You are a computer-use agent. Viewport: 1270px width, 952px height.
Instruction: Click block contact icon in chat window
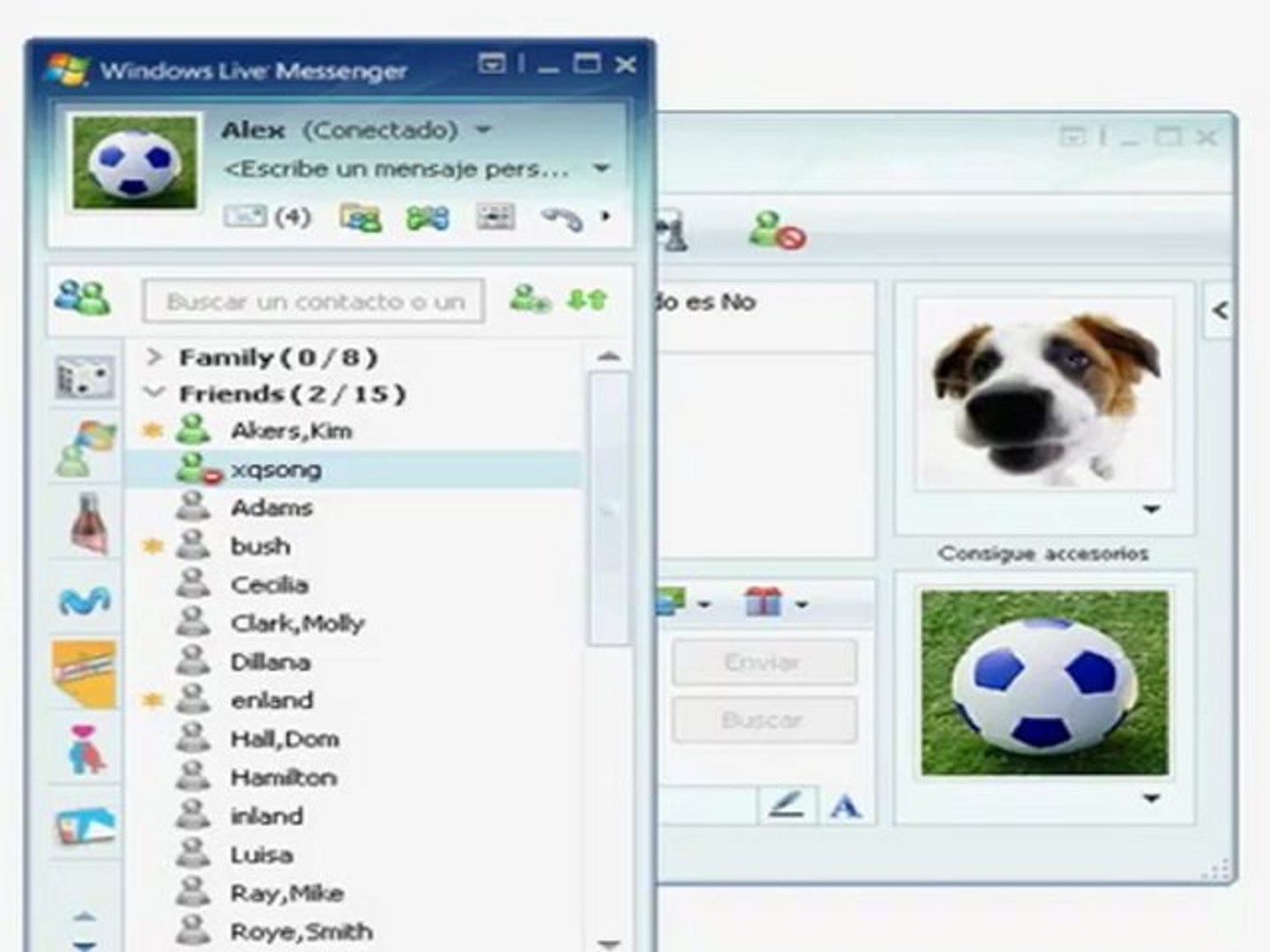(x=776, y=231)
